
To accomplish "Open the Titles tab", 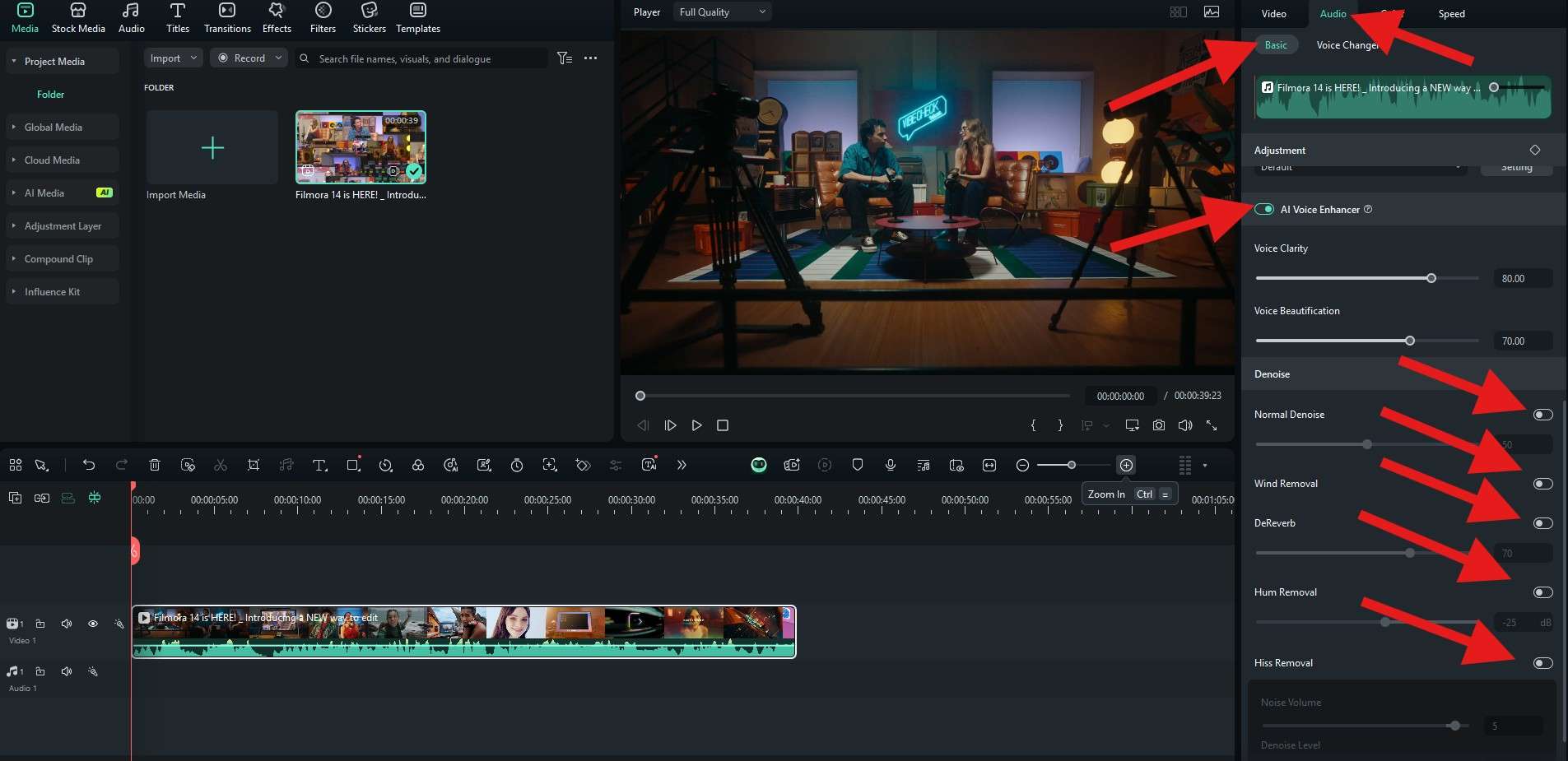I will (177, 18).
